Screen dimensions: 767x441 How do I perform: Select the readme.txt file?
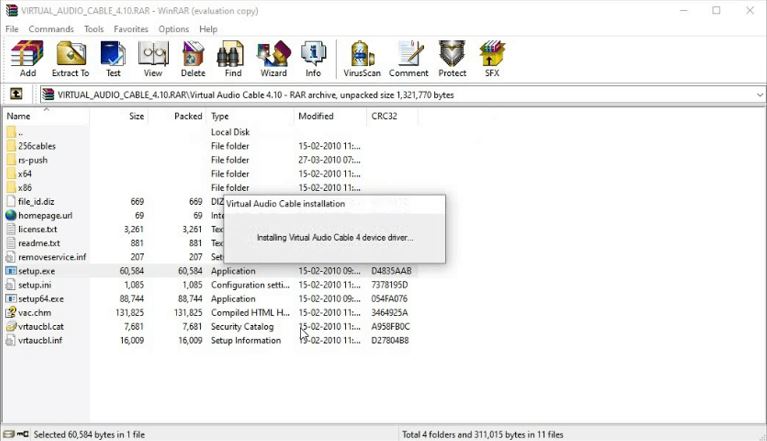(39, 243)
